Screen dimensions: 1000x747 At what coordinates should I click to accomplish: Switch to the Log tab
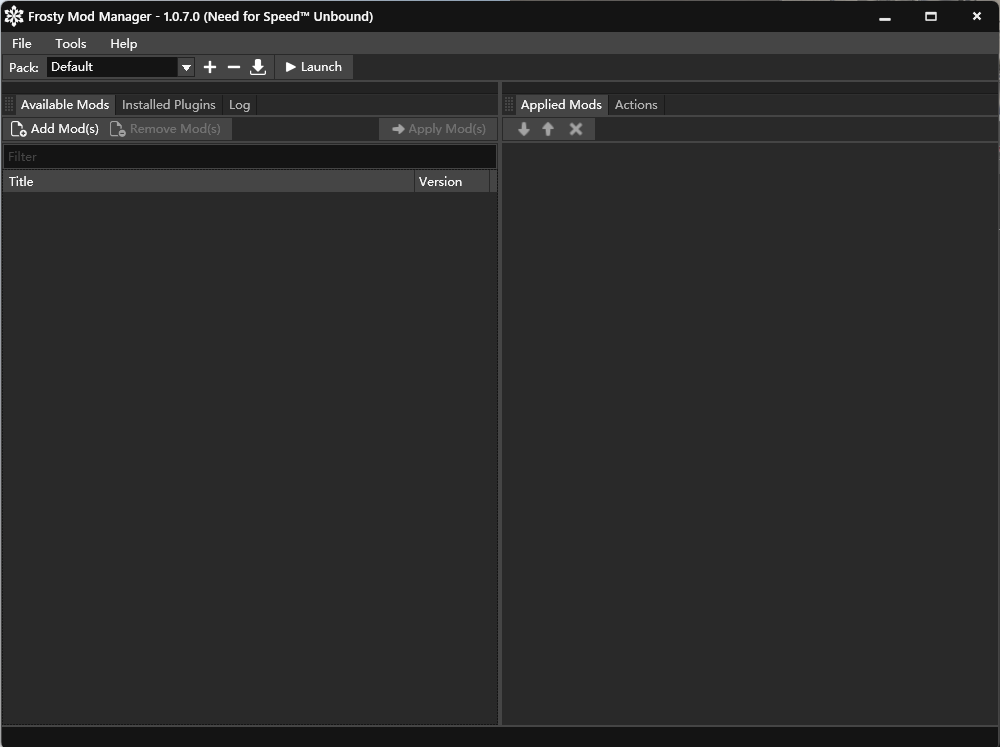[x=240, y=105]
